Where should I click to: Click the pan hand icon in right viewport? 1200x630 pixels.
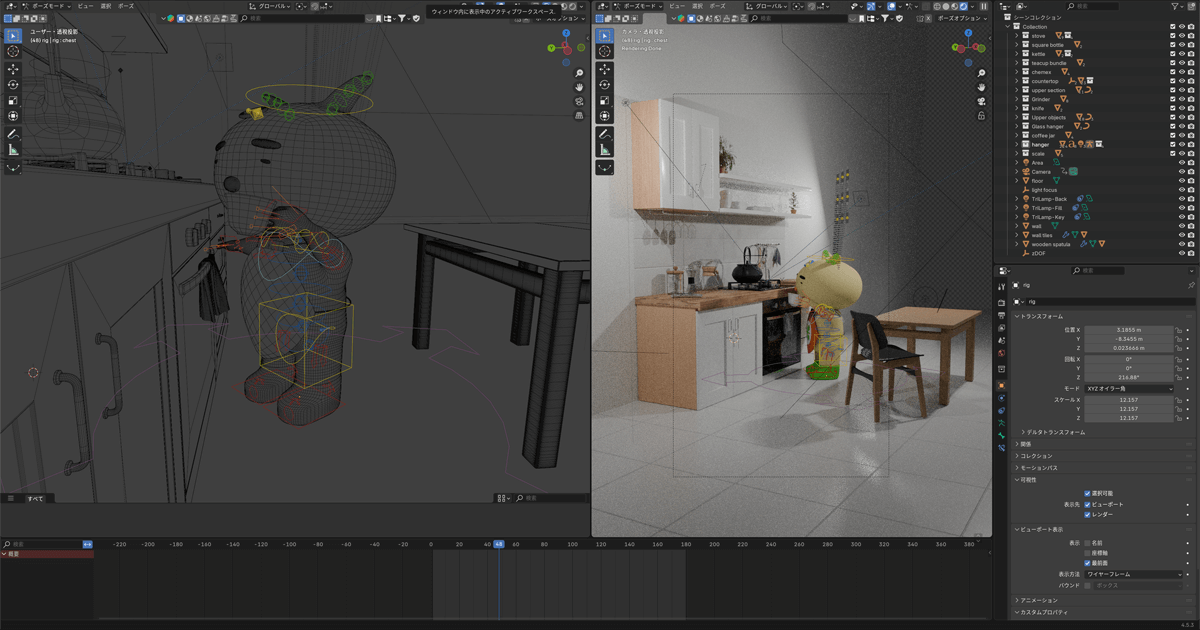(x=983, y=87)
